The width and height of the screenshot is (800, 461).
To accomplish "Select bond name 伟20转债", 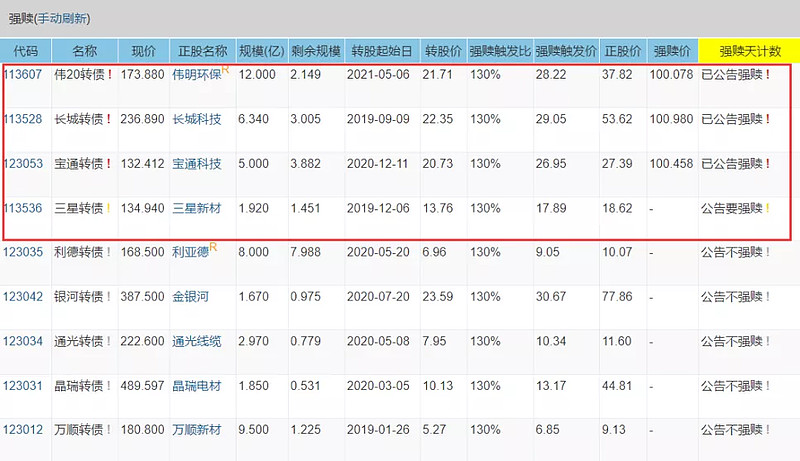I will [x=79, y=74].
